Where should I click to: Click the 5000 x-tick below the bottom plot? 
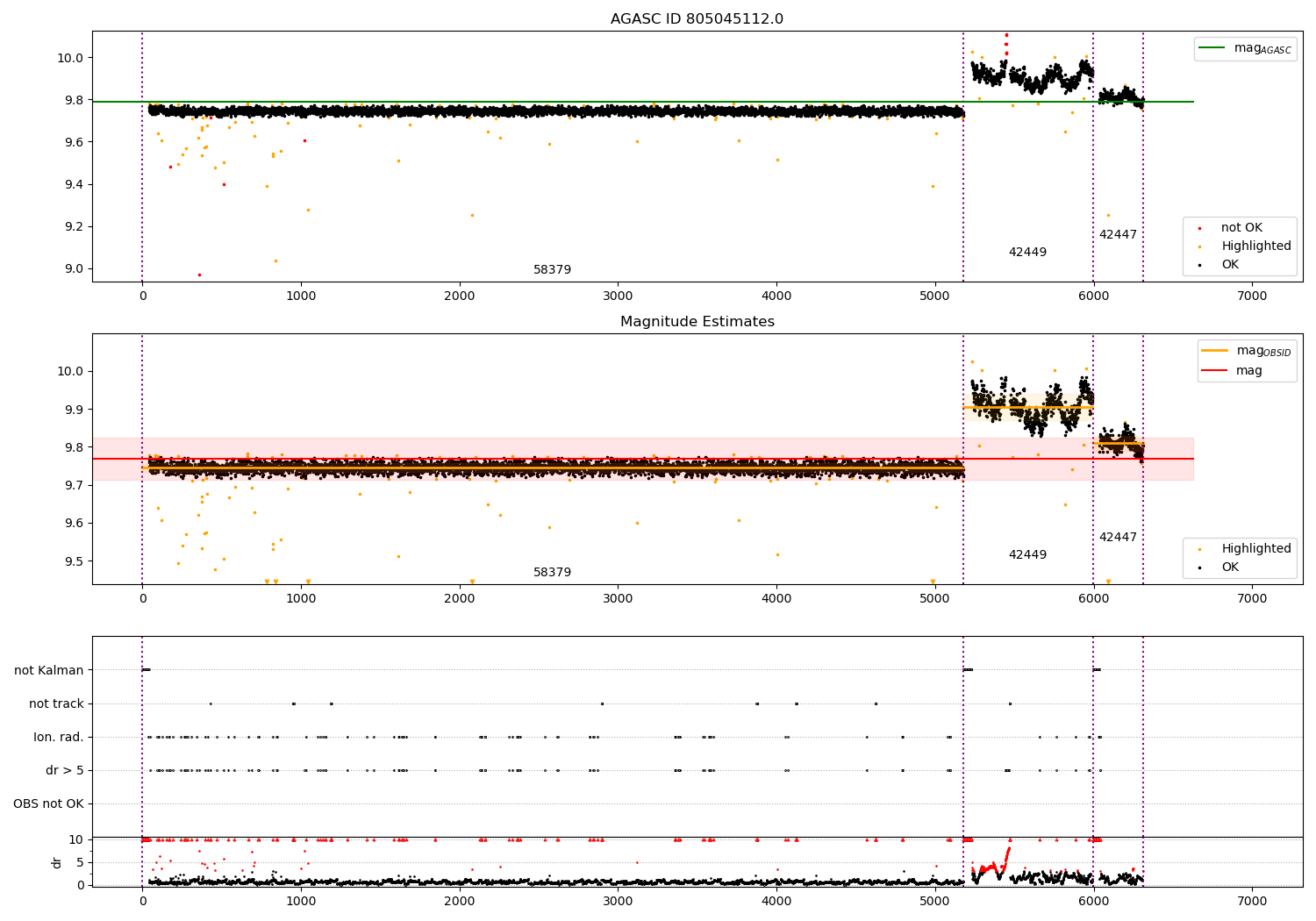point(935,901)
